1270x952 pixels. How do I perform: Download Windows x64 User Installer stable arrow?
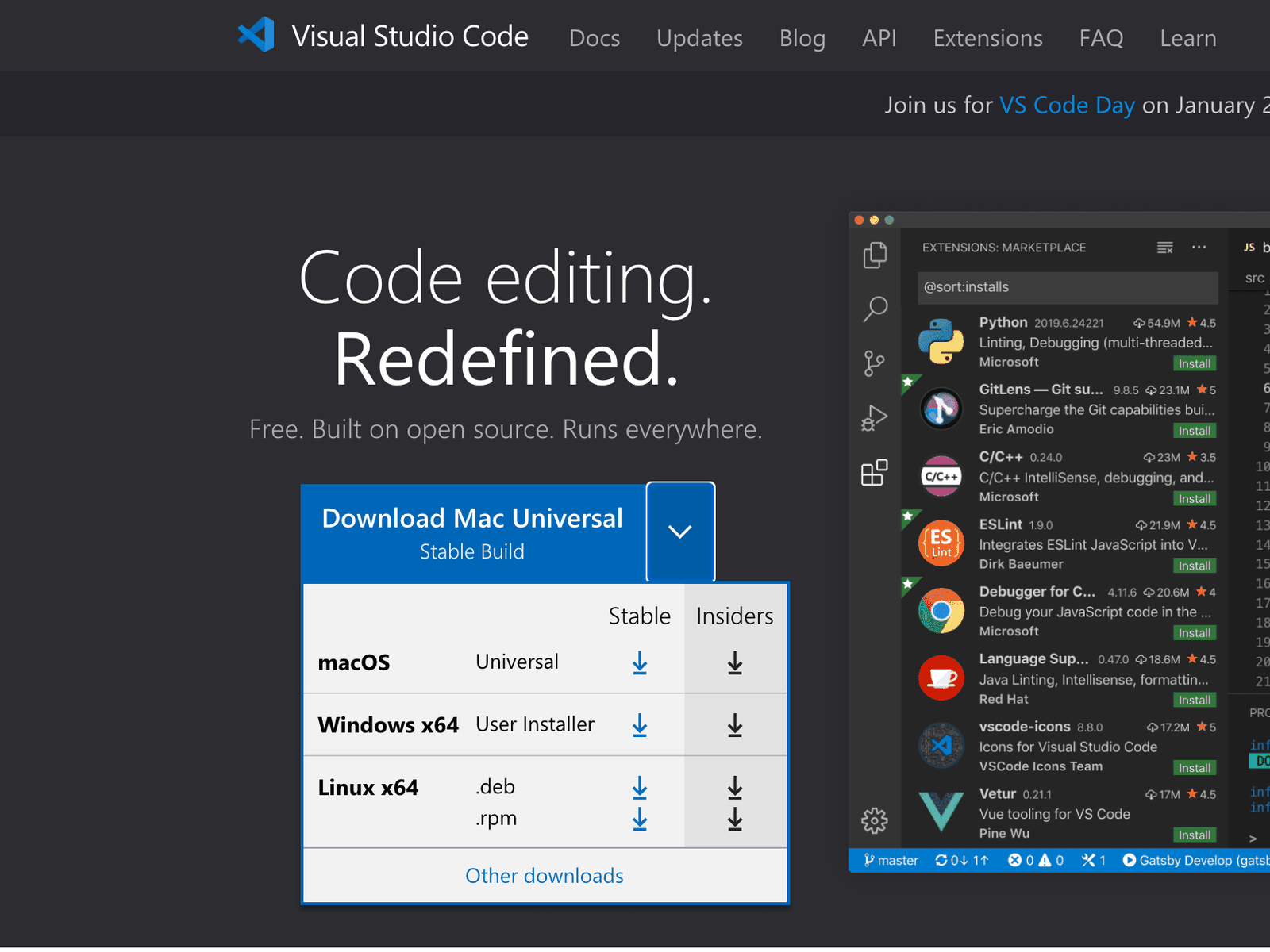(639, 725)
